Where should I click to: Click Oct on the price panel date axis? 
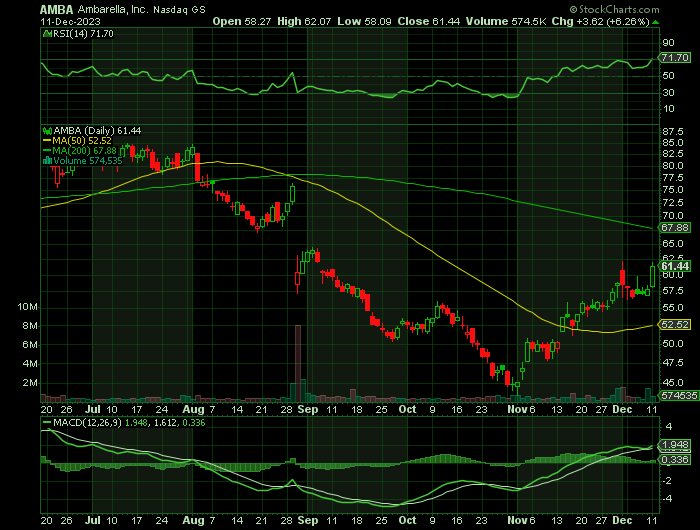click(407, 409)
